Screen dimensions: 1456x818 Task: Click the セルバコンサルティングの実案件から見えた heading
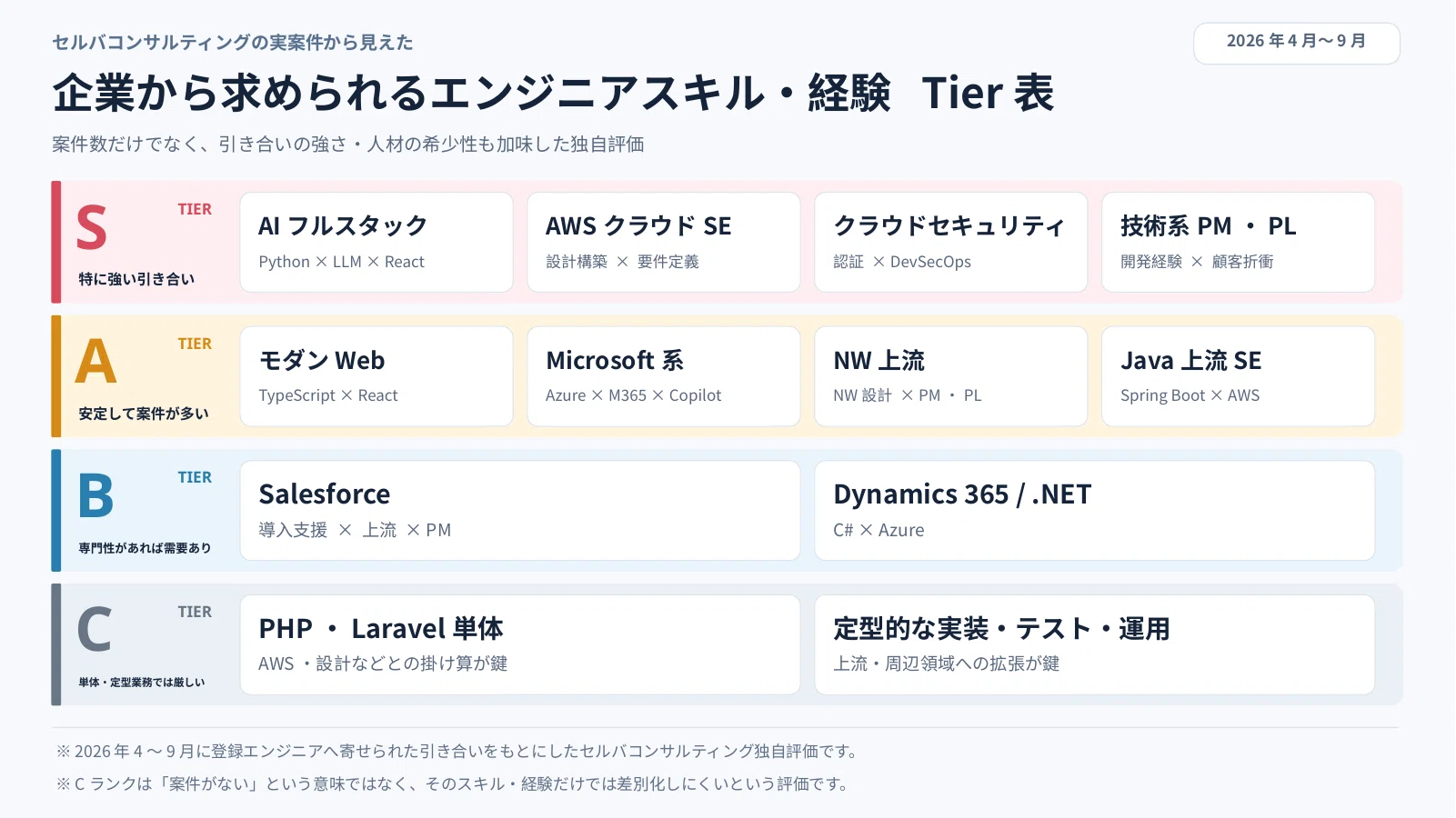coord(233,43)
